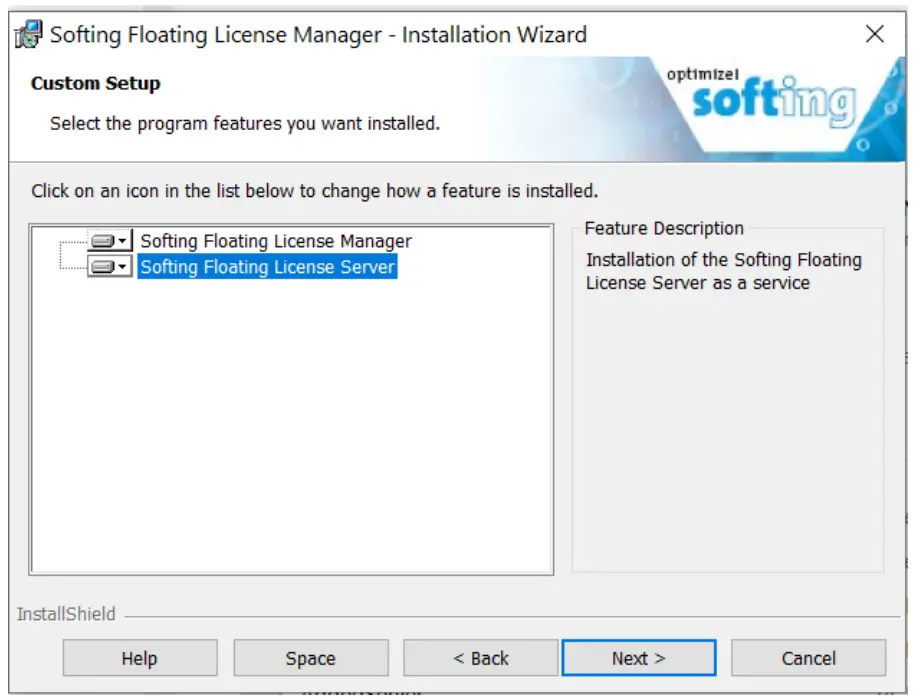Click 'Click on an icon in the list' instruction
This screenshot has width=922, height=700.
coord(315,191)
